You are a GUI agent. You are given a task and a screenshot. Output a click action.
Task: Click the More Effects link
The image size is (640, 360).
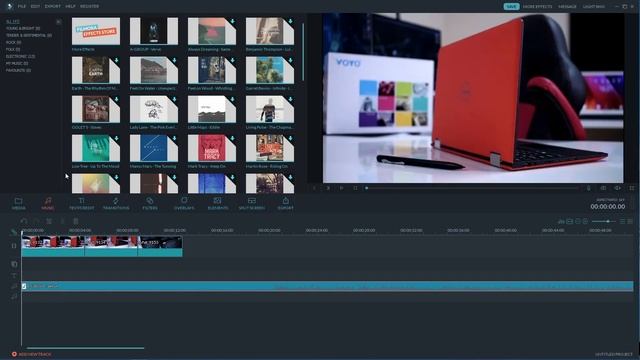tap(538, 7)
